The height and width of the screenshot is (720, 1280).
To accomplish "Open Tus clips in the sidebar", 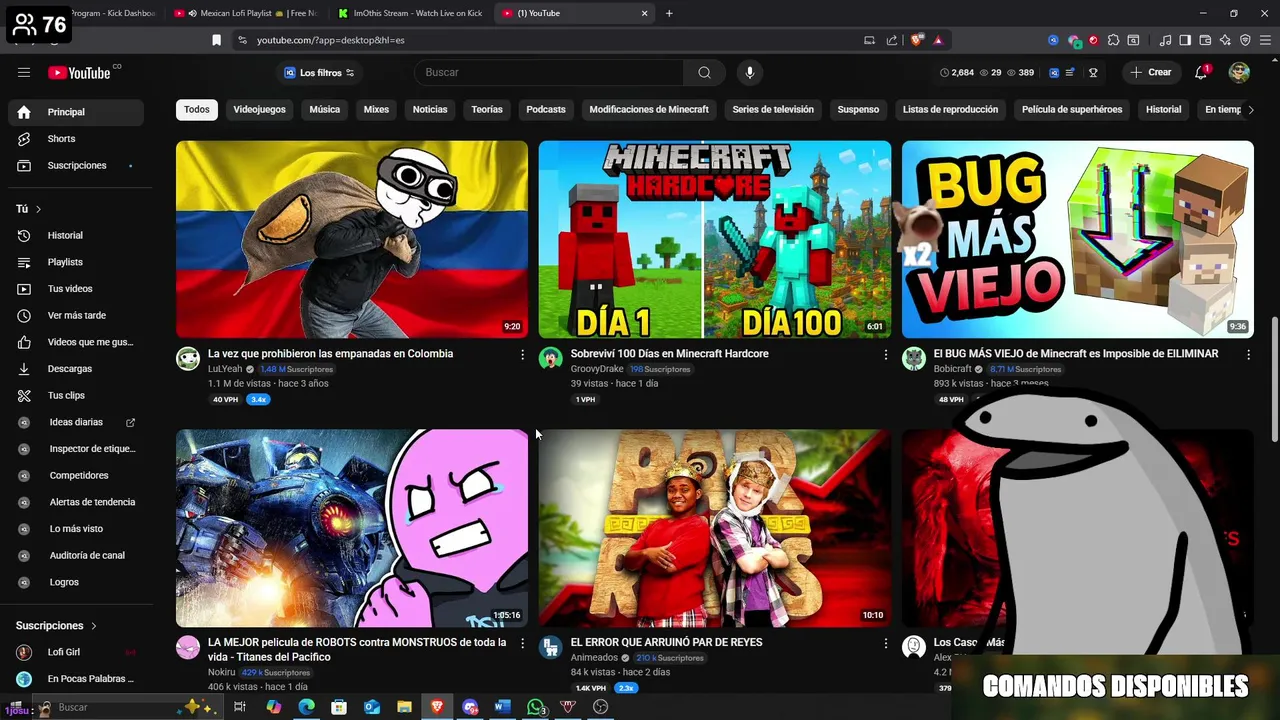I will coord(76,395).
